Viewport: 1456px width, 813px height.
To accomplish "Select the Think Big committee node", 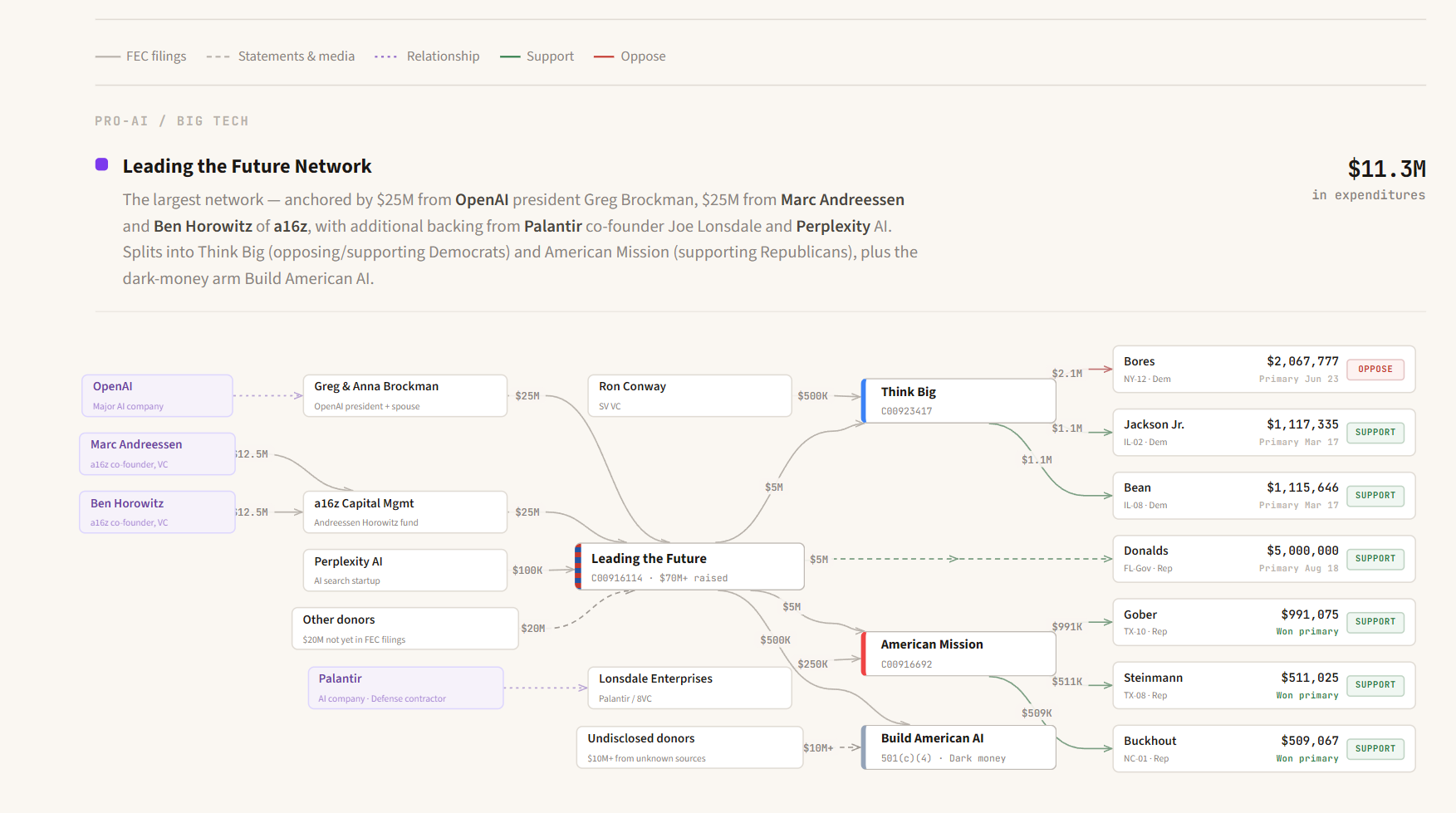I will click(x=958, y=400).
